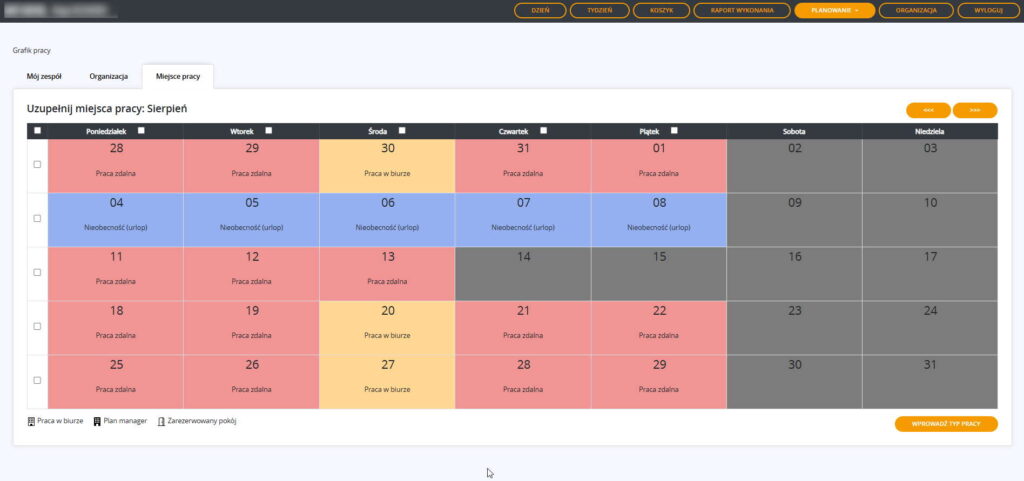The image size is (1024, 481).
Task: Go to next month with >>> button
Action: 975,110
